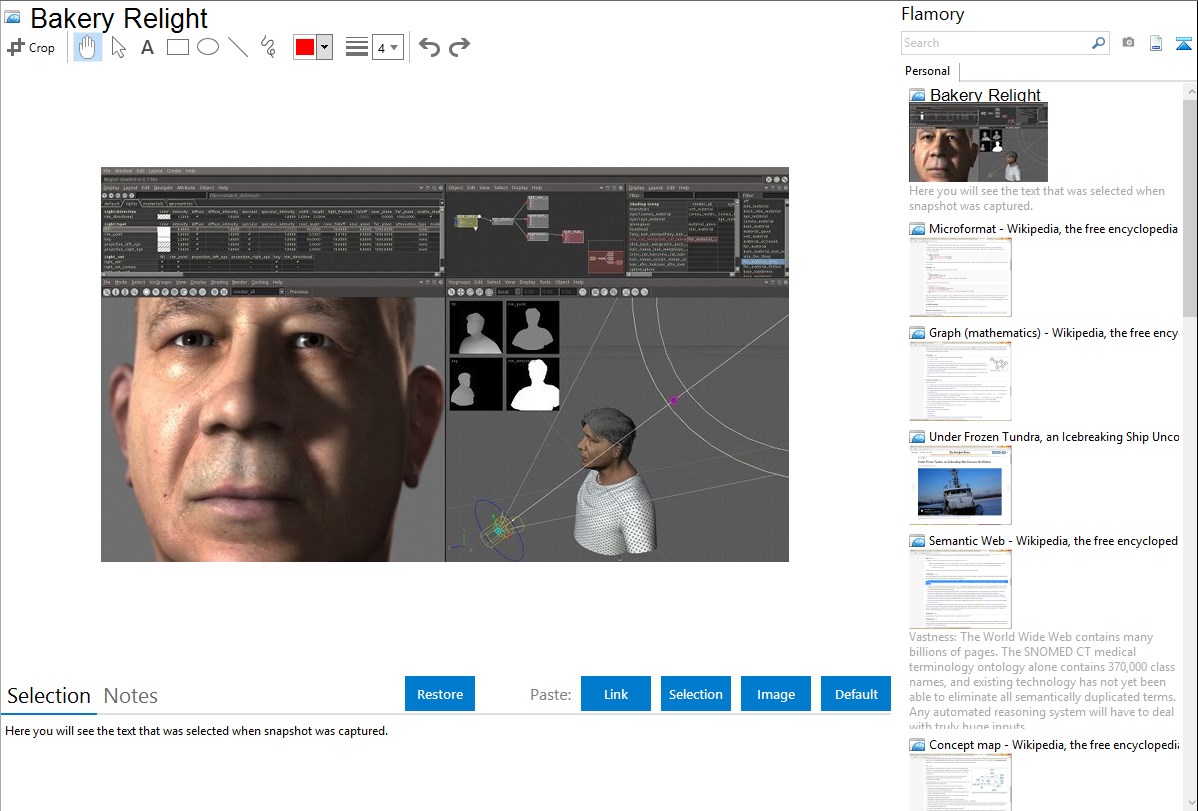Click the 'Concept map - Wikipedia' snapshot title
Screen dimensions: 1198x811
point(1054,744)
